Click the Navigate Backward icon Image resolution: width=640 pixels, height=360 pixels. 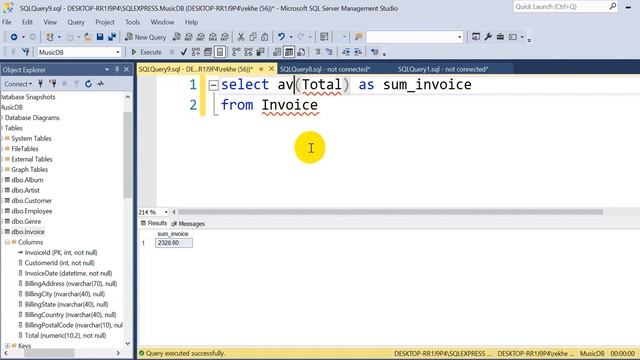click(x=14, y=37)
